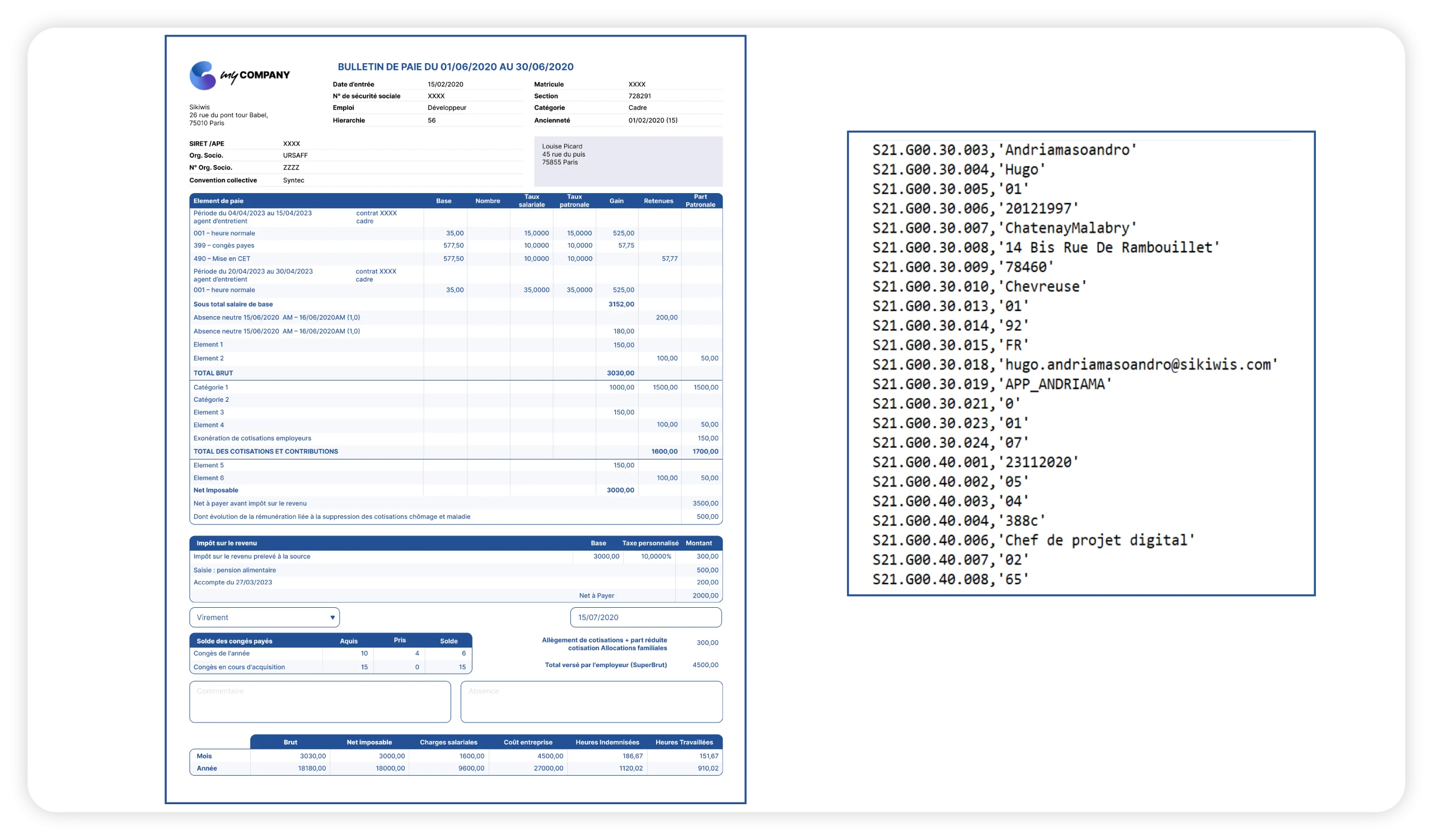Select the TOTAL BRUT row

456,373
